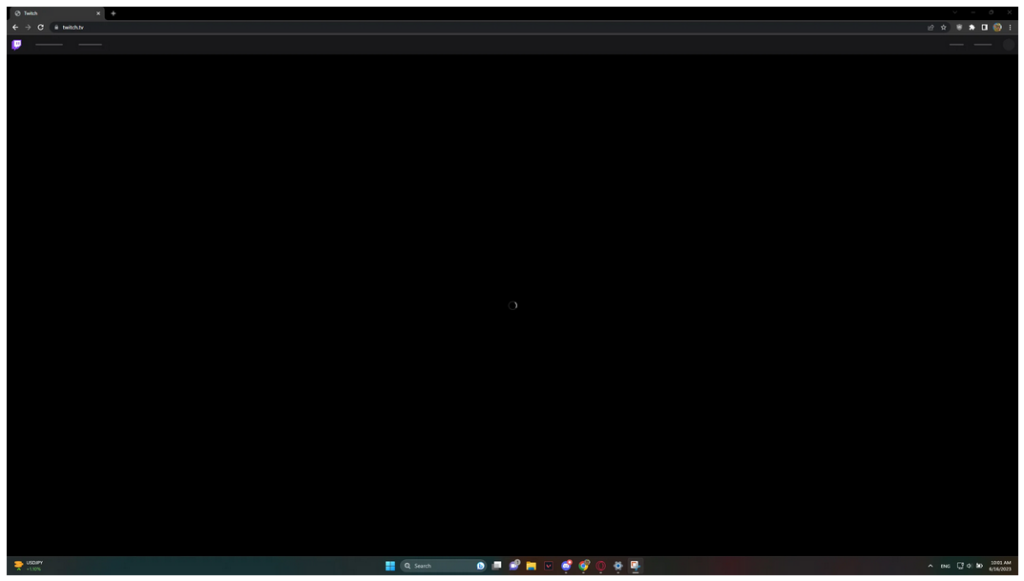
Task: Select the Twitch browser tab
Action: click(56, 13)
